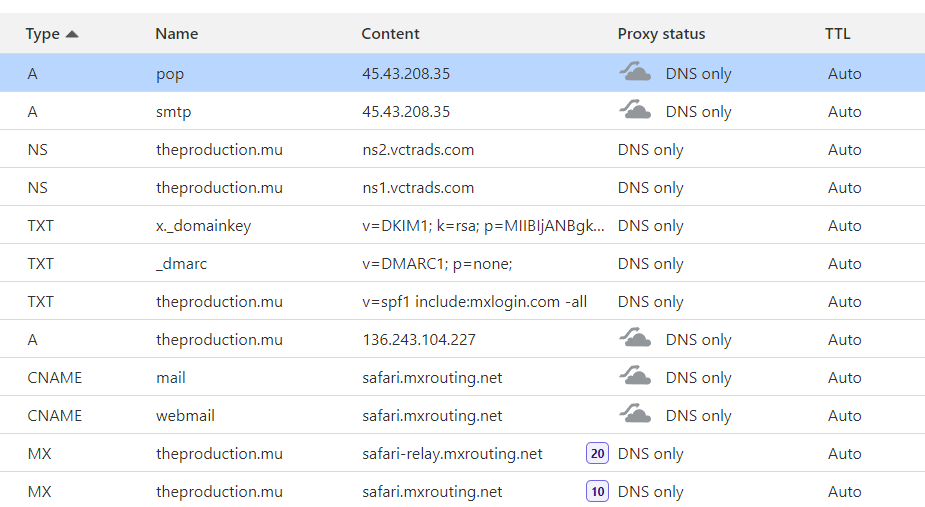Click the ns1.vctrads.com nameserver content
Screen dimensions: 925x507
click(418, 188)
